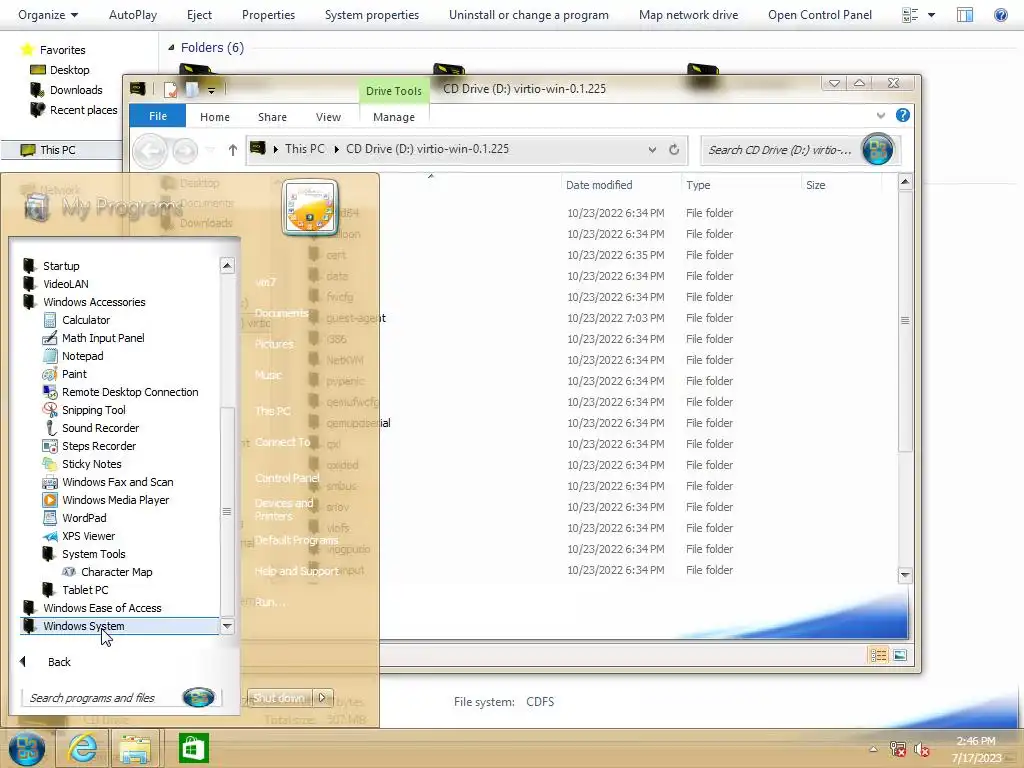The width and height of the screenshot is (1024, 768).
Task: Click Eject in background window toolbar
Action: pyautogui.click(x=199, y=14)
